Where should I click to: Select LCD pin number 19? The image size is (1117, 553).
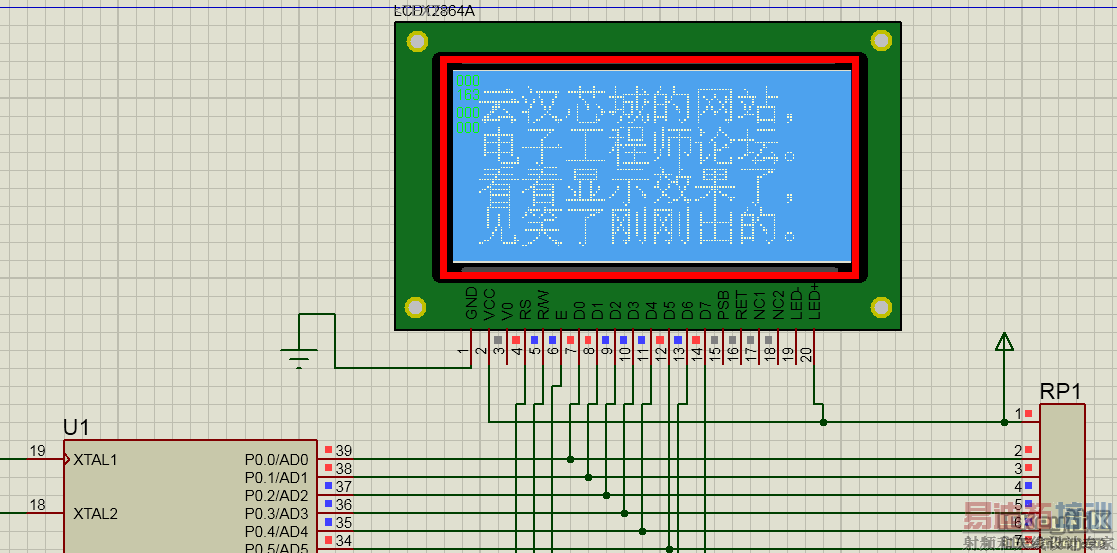pos(787,354)
